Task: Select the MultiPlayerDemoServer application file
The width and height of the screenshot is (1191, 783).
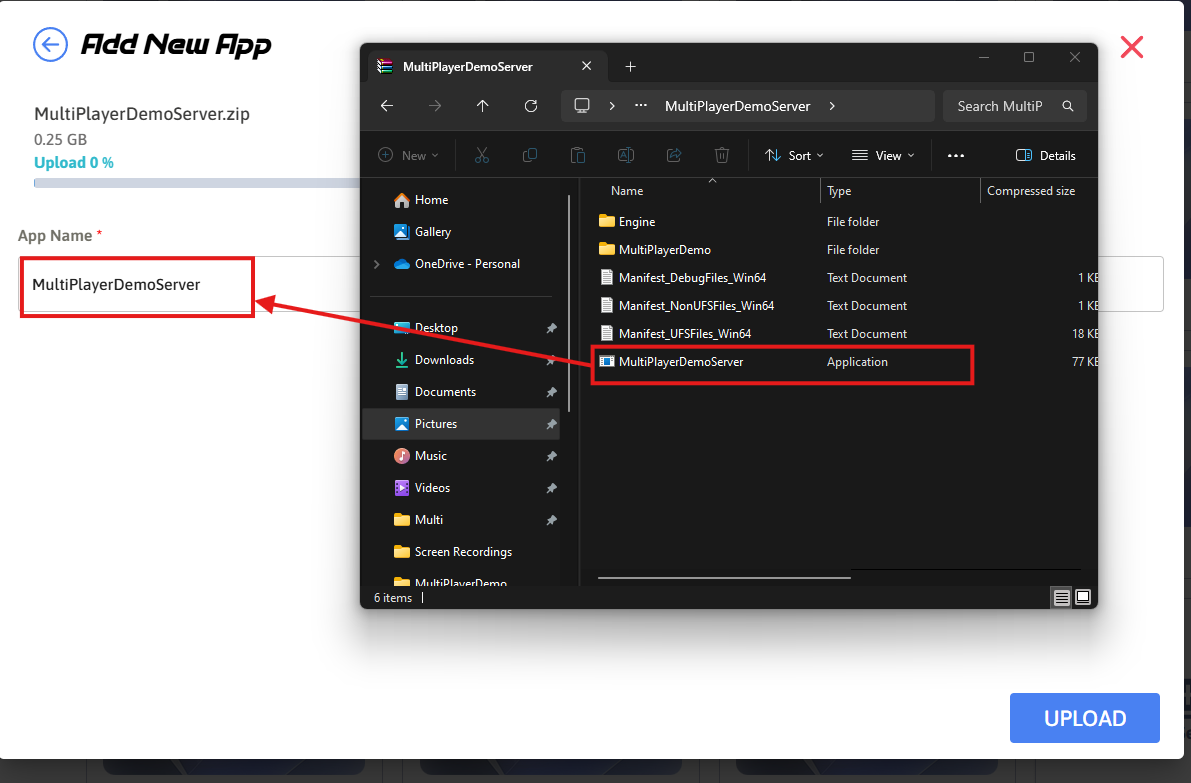Action: pyautogui.click(x=681, y=362)
